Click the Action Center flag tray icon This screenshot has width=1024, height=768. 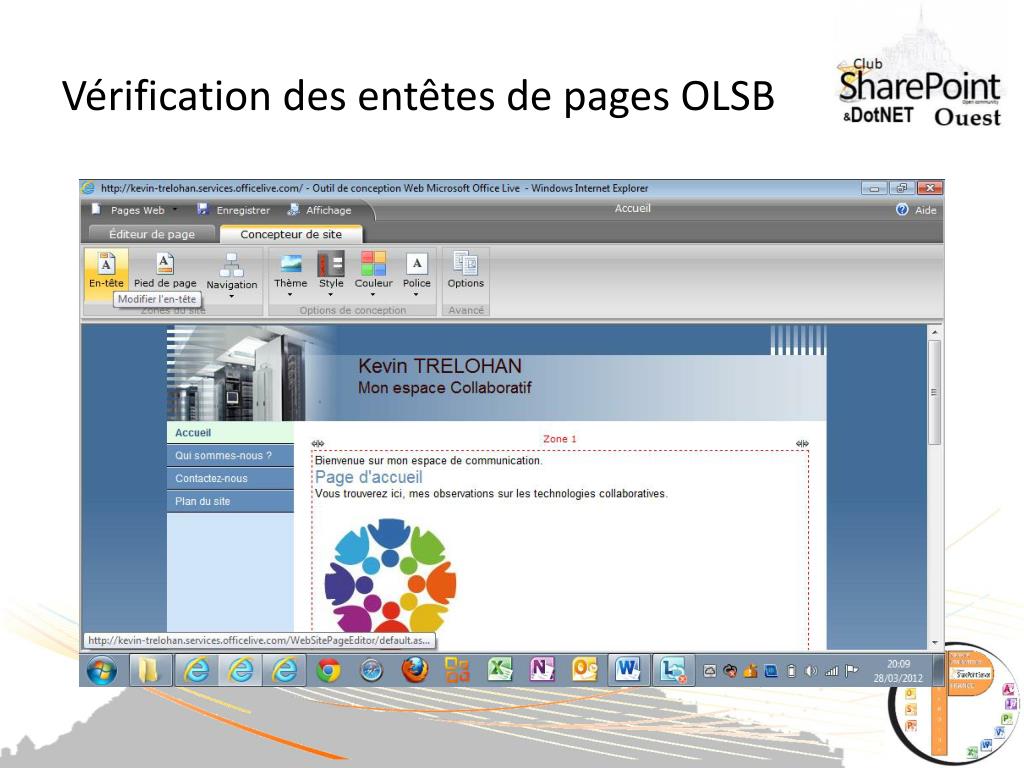pyautogui.click(x=852, y=671)
